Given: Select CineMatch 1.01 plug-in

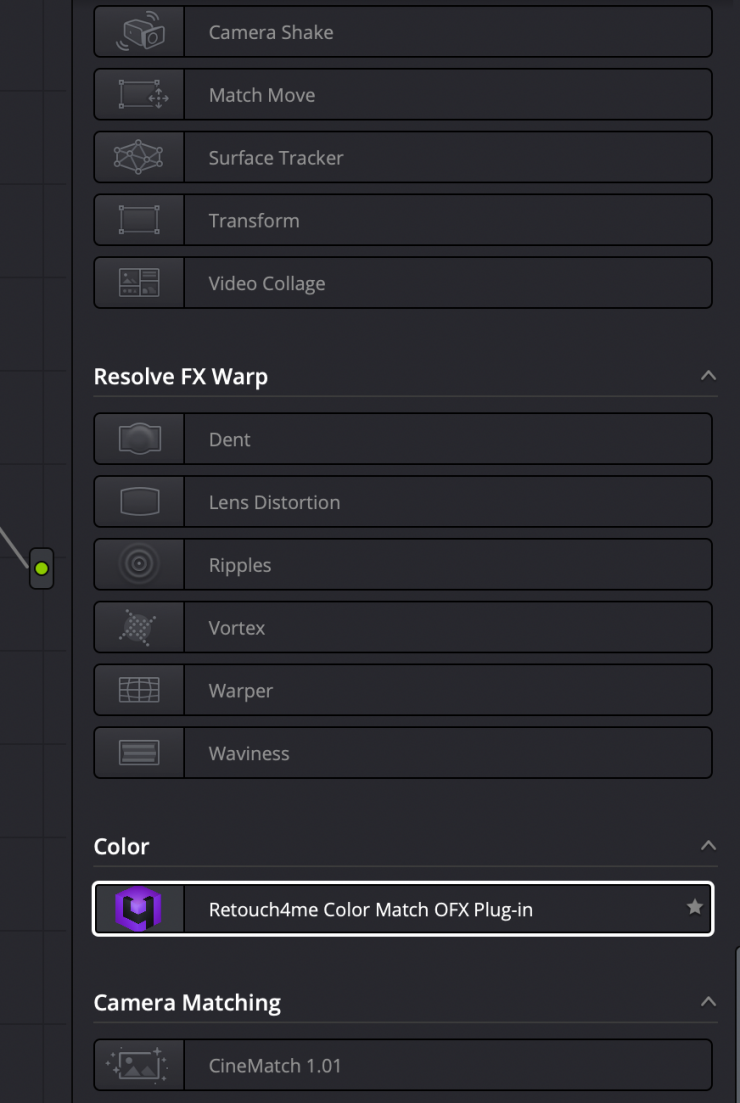Looking at the screenshot, I should pos(275,1066).
